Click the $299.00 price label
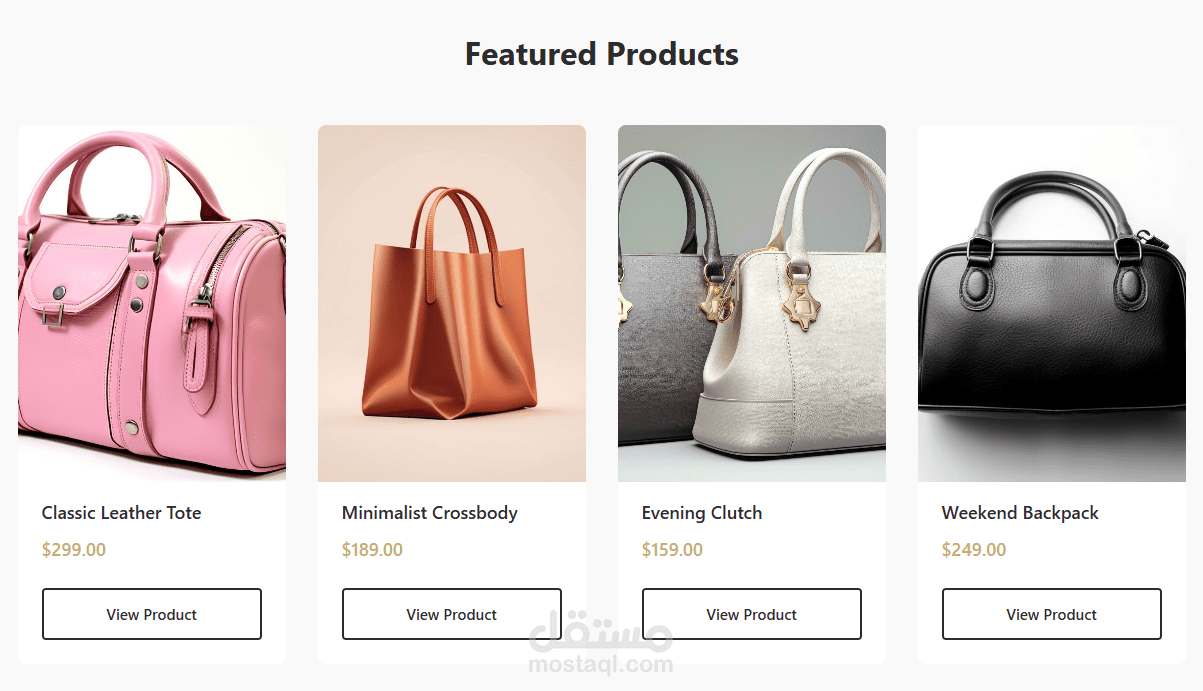 point(74,550)
